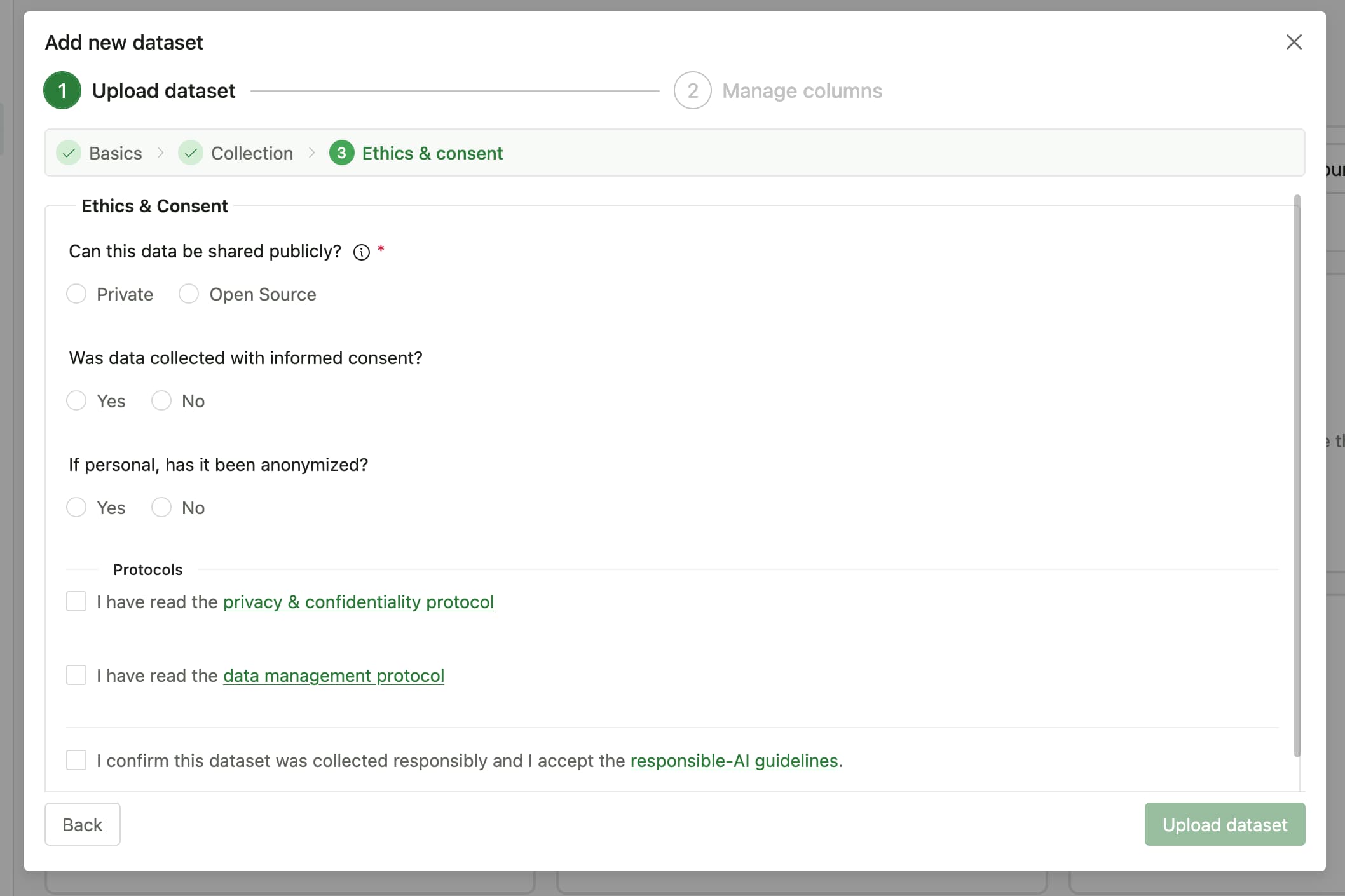Click the Back button
The image size is (1345, 896).
pyautogui.click(x=83, y=824)
